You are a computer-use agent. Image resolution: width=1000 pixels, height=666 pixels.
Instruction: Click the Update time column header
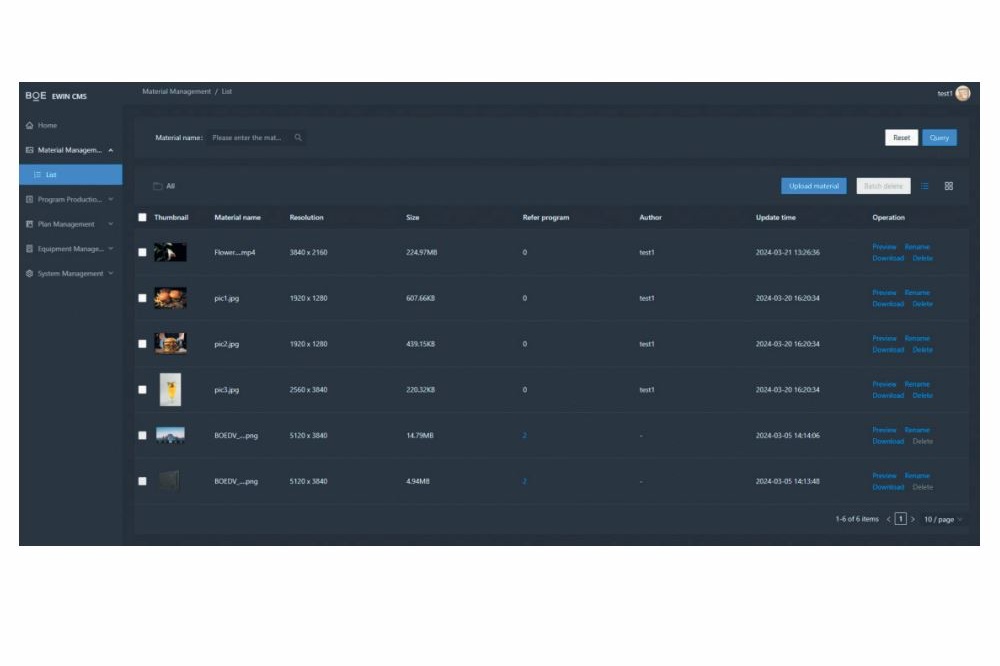click(776, 218)
